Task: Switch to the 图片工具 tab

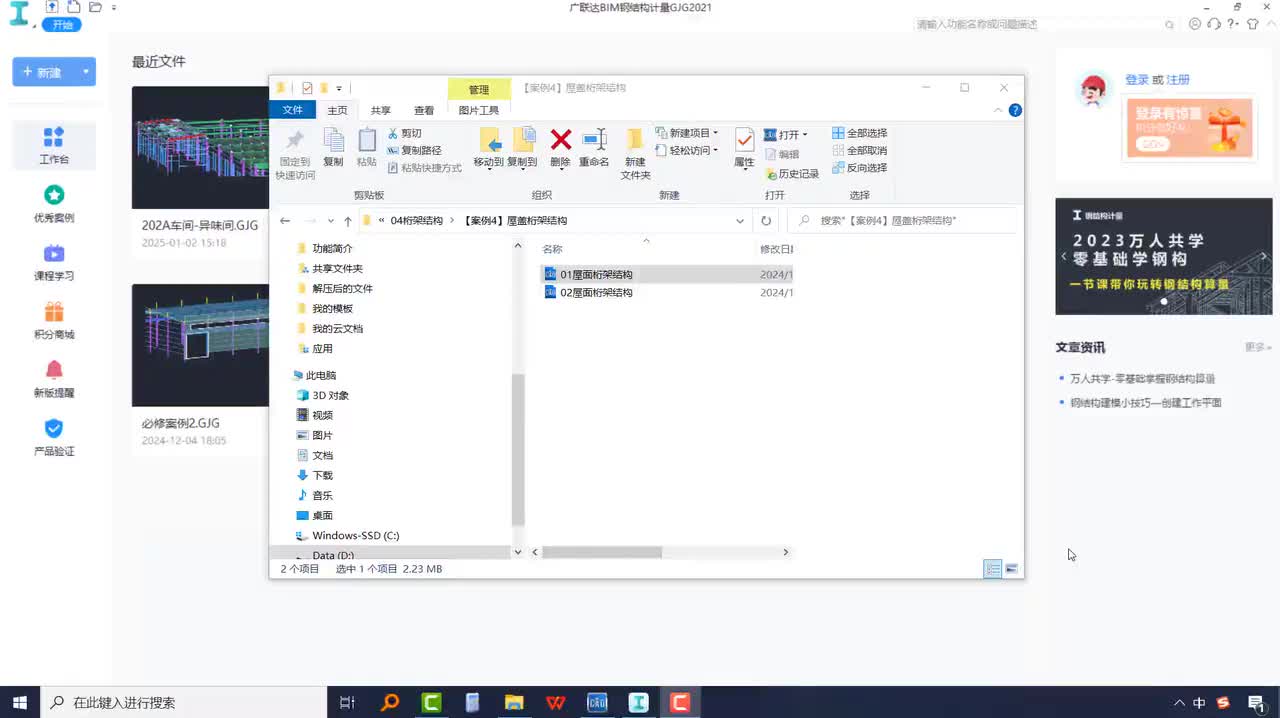Action: pyautogui.click(x=478, y=110)
